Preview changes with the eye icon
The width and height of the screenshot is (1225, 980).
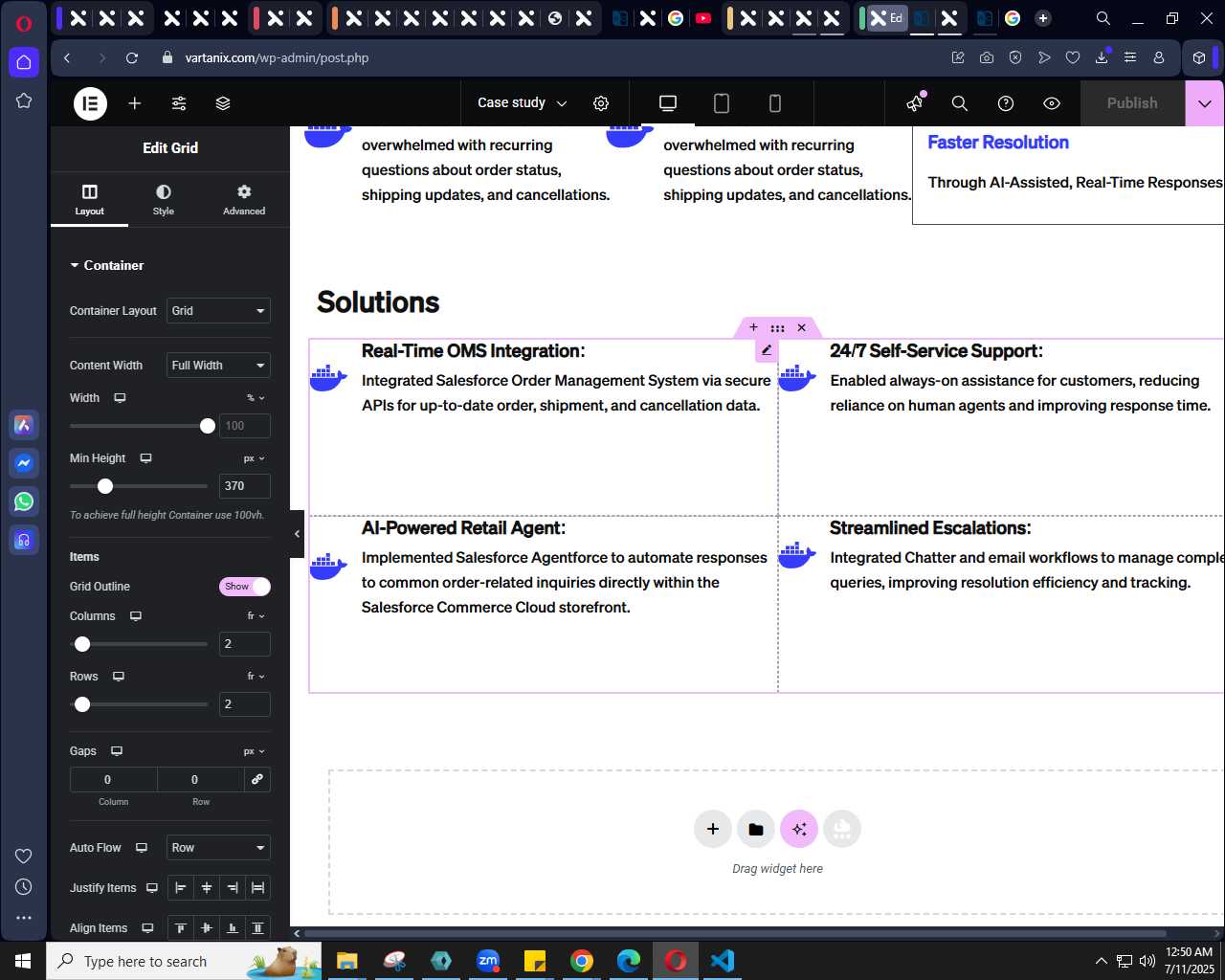point(1052,103)
